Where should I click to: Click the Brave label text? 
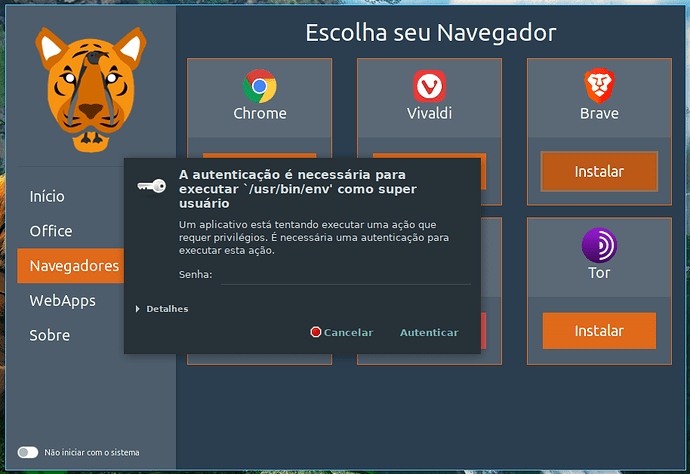coord(599,114)
